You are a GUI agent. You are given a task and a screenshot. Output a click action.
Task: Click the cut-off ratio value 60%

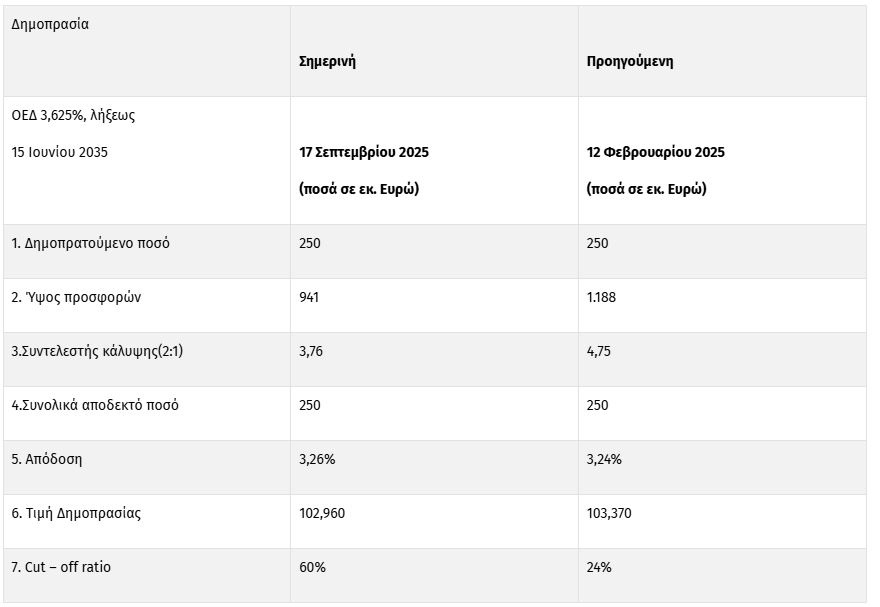point(312,567)
